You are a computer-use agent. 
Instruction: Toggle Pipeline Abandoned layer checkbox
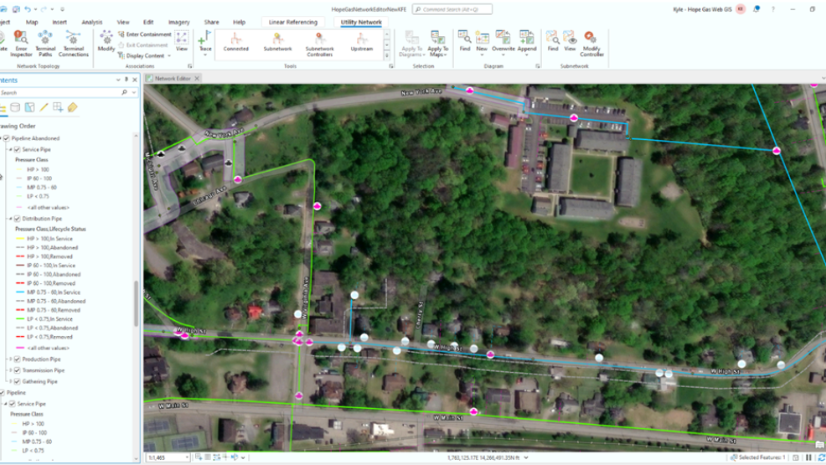(6, 138)
